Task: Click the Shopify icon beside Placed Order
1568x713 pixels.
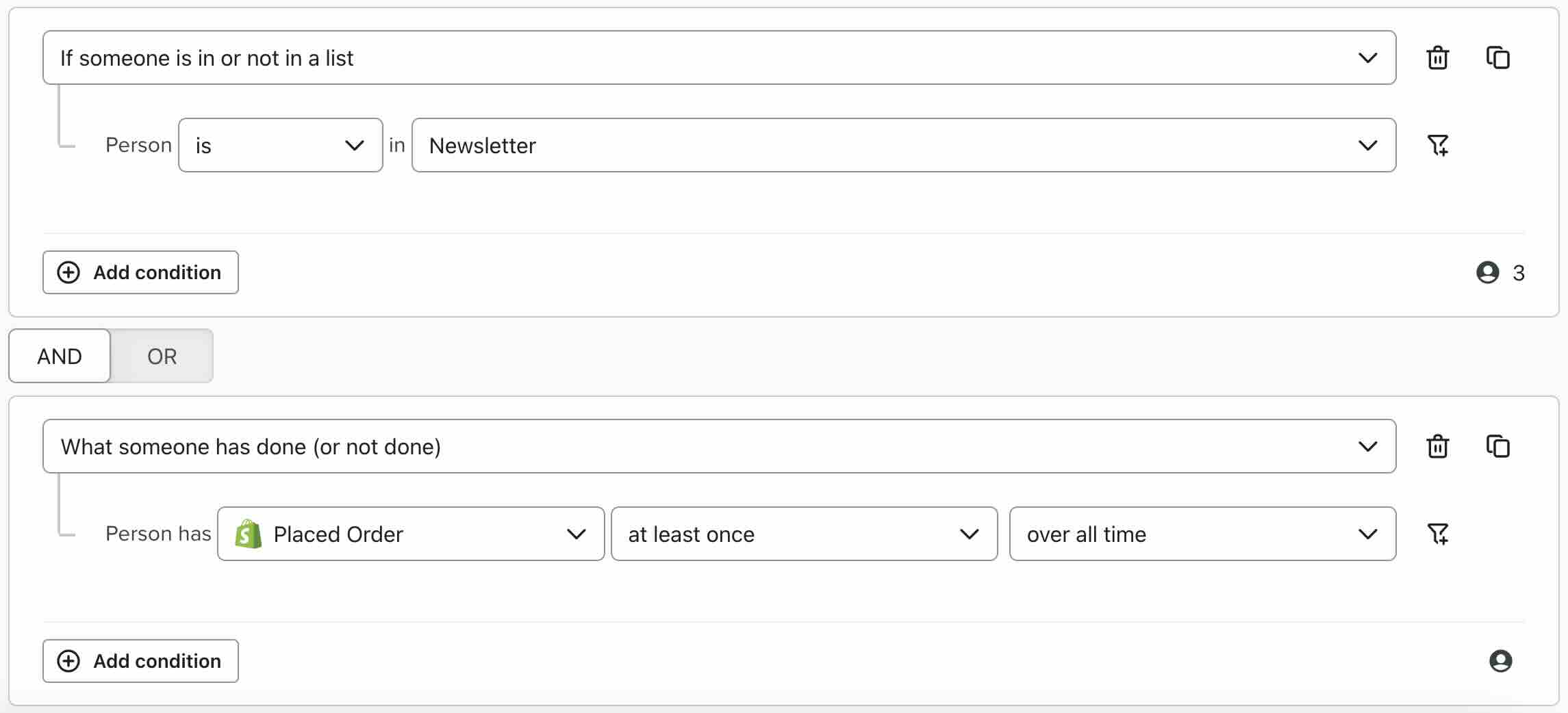Action: pyautogui.click(x=248, y=534)
